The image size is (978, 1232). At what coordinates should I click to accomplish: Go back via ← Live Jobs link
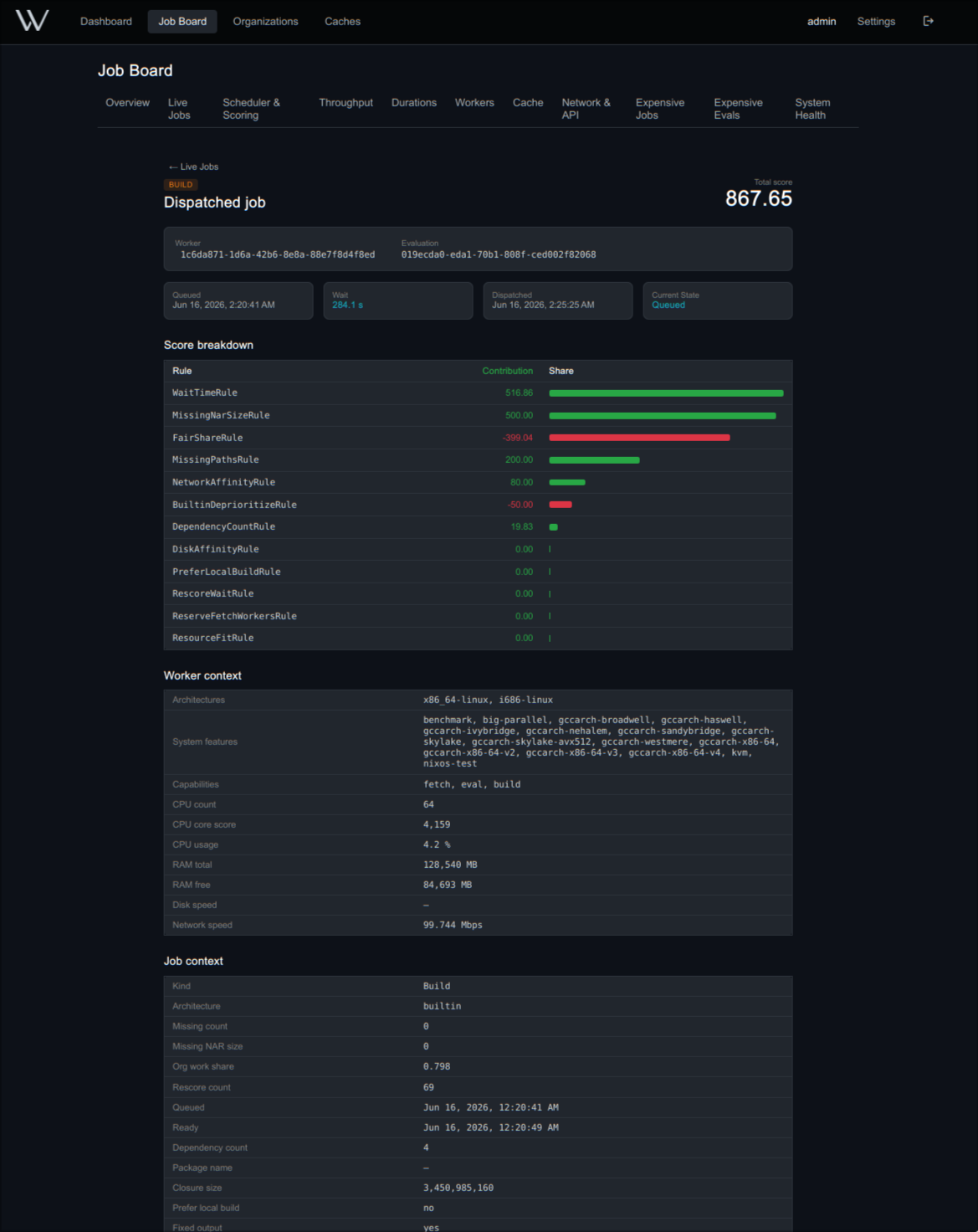[193, 167]
